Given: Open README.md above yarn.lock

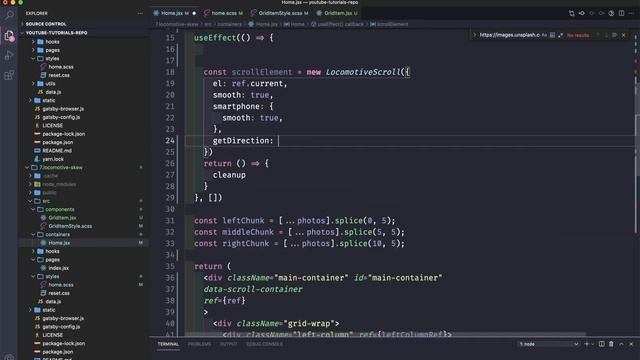Looking at the screenshot, I should [x=57, y=151].
